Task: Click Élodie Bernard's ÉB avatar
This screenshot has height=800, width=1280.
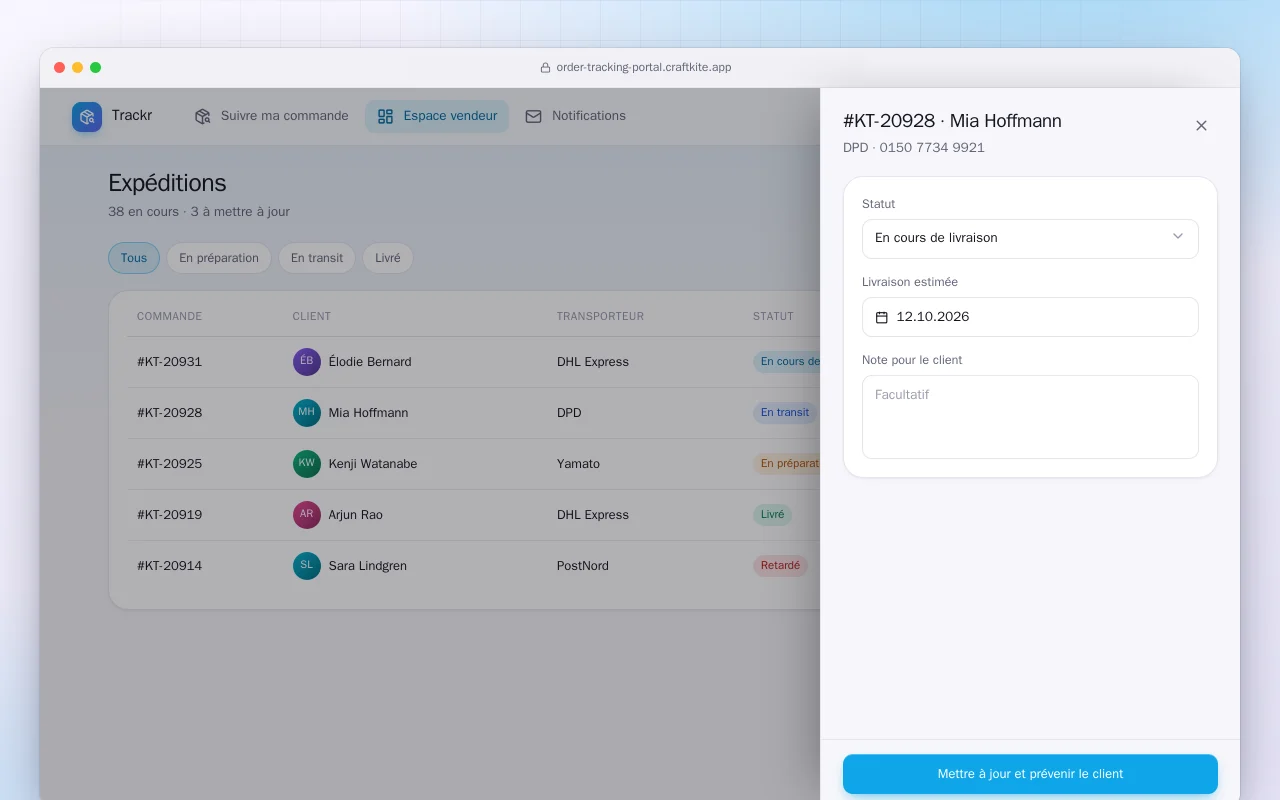Action: click(307, 362)
